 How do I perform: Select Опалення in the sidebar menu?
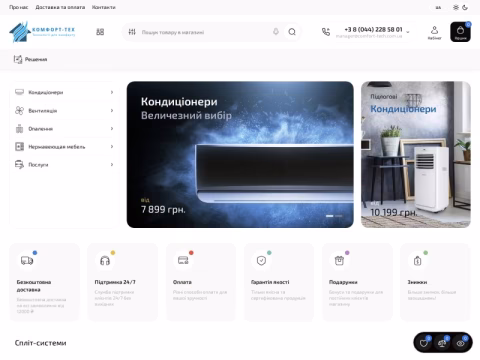click(x=41, y=129)
